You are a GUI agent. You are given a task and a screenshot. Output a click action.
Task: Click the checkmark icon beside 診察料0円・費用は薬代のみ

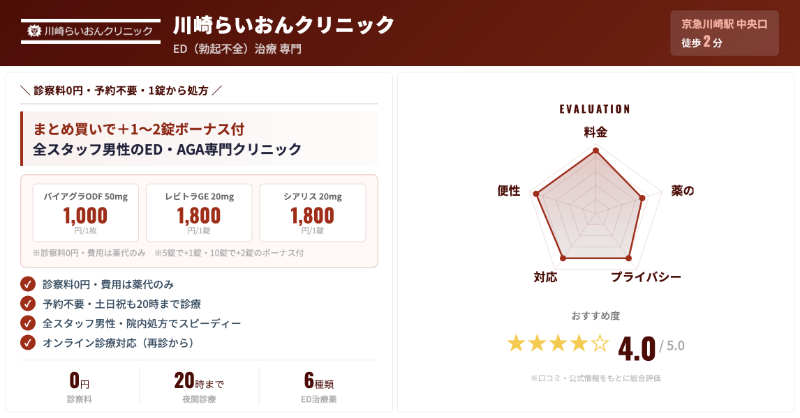pos(28,284)
